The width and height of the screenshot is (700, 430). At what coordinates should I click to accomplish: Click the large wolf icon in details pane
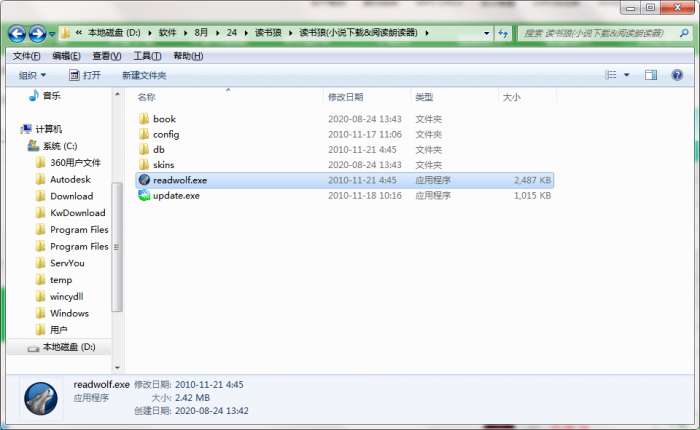pyautogui.click(x=41, y=398)
